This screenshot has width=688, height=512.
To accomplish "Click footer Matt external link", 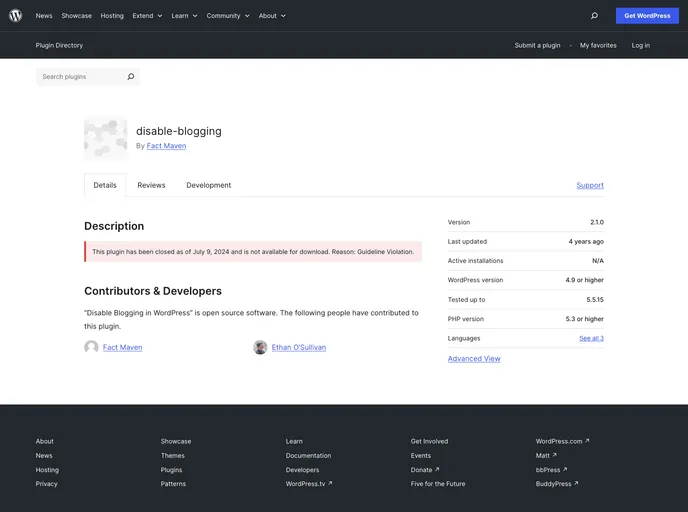I will (546, 455).
